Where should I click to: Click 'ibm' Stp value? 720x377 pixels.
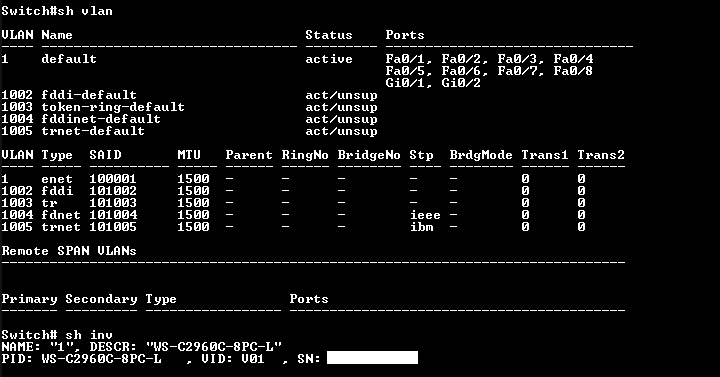click(421, 226)
